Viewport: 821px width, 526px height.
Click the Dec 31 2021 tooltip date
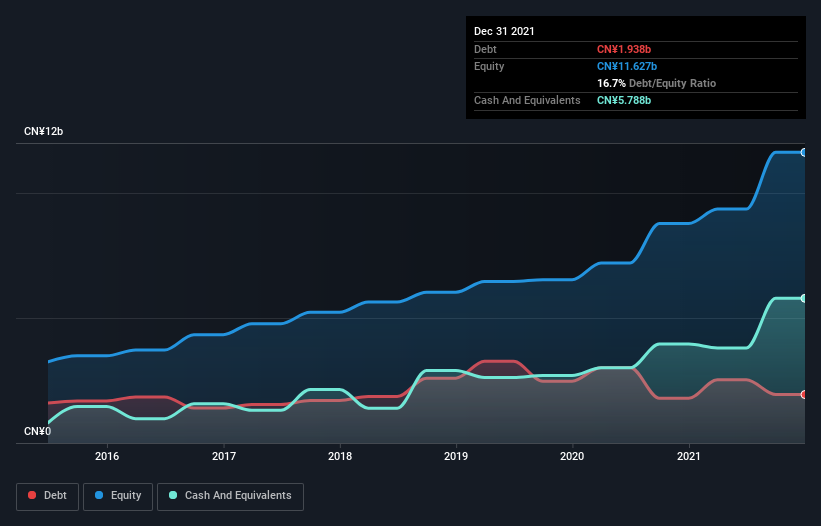(x=504, y=31)
